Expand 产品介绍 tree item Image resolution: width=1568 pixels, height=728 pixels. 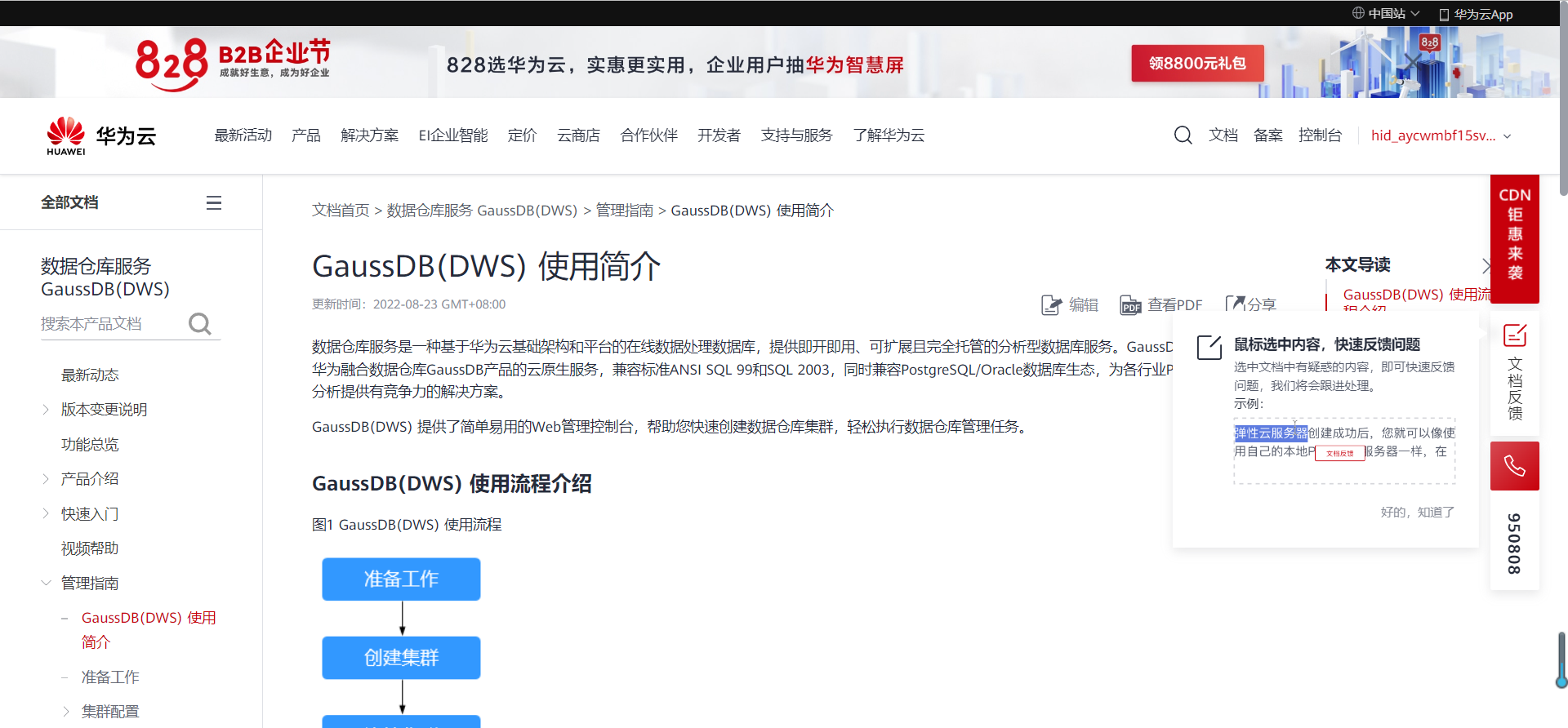click(x=46, y=479)
